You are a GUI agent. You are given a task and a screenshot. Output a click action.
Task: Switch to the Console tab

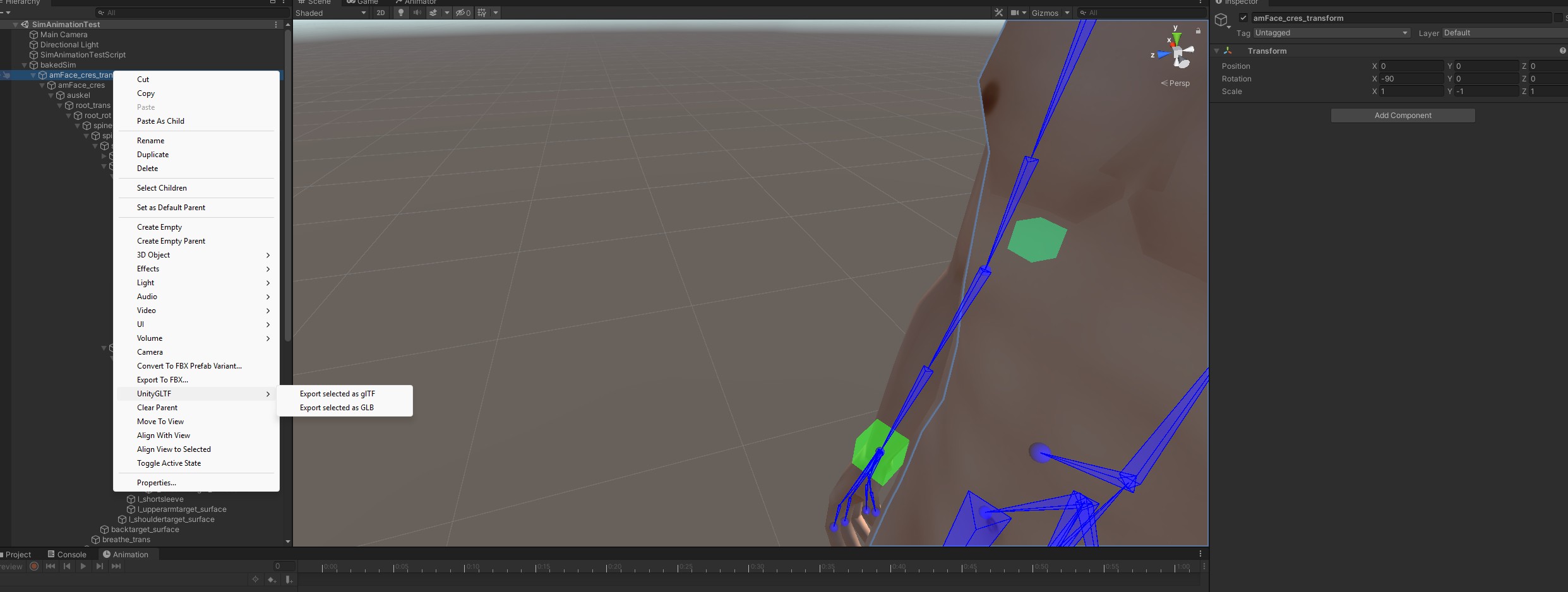(67, 554)
